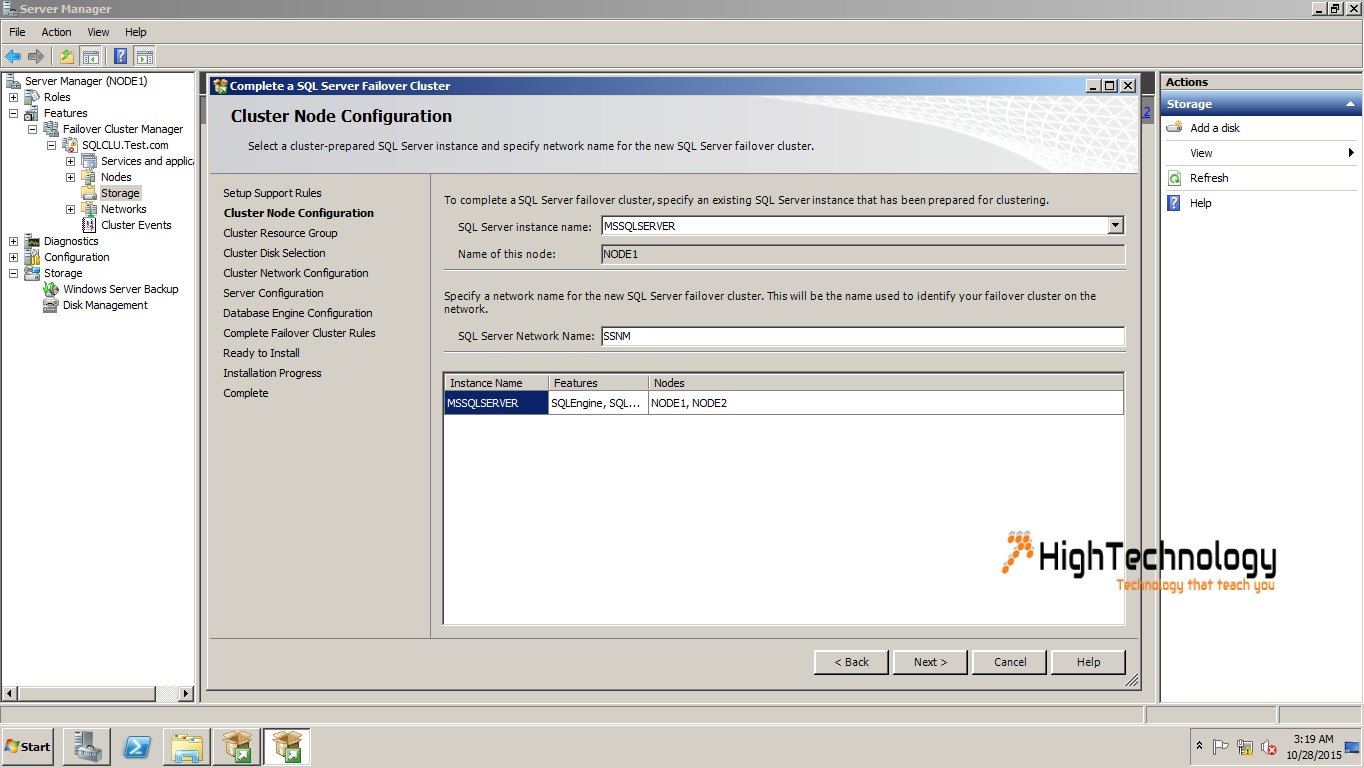Open the View menu
The width and height of the screenshot is (1364, 768).
(x=98, y=32)
